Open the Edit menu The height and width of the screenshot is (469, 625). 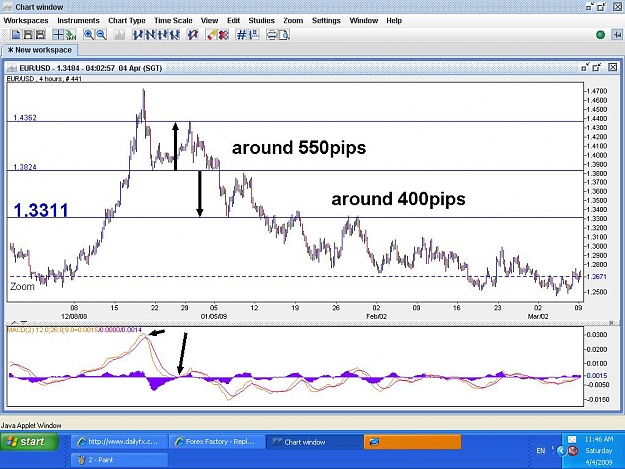tap(234, 21)
